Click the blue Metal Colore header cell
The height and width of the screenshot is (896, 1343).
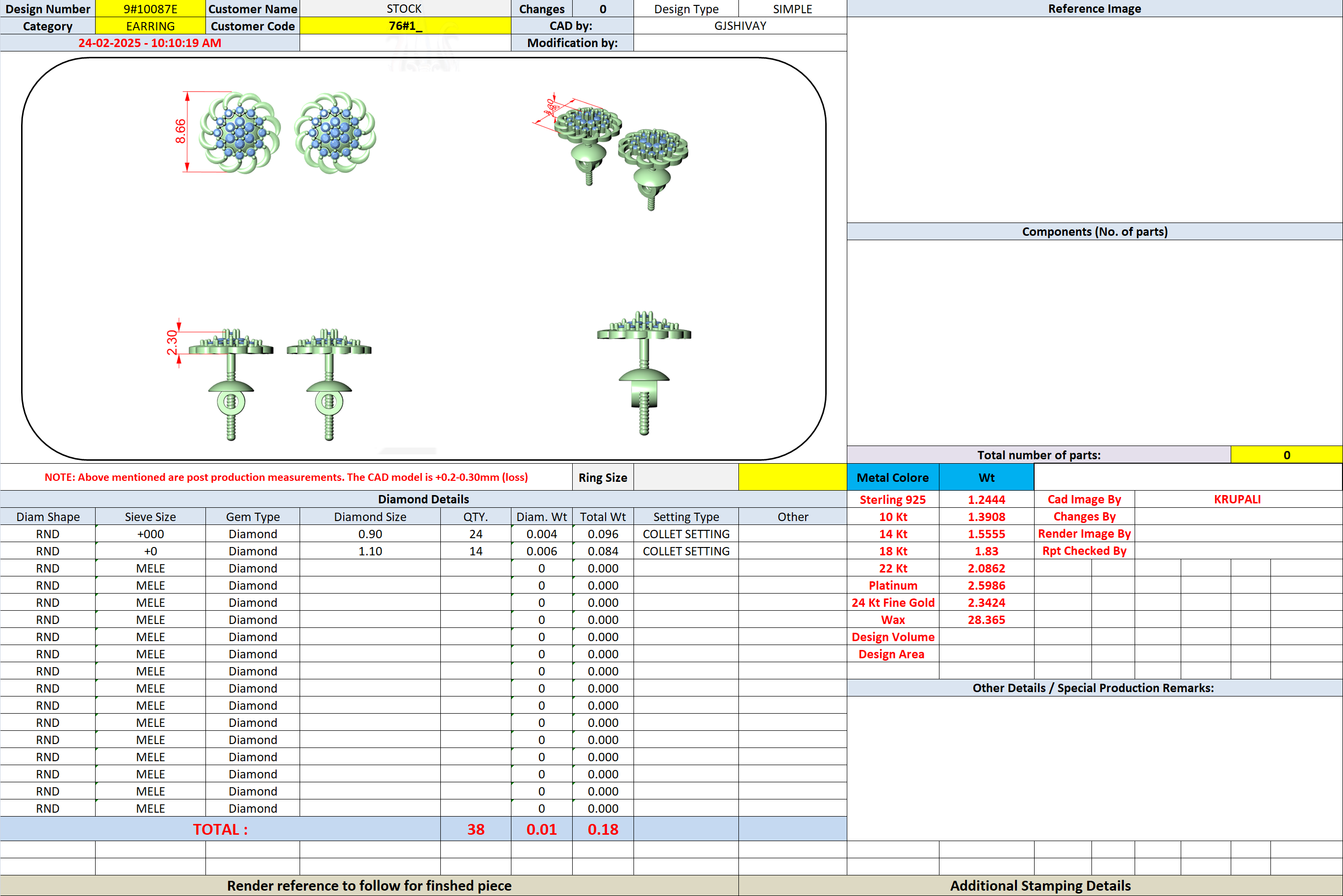pos(893,477)
